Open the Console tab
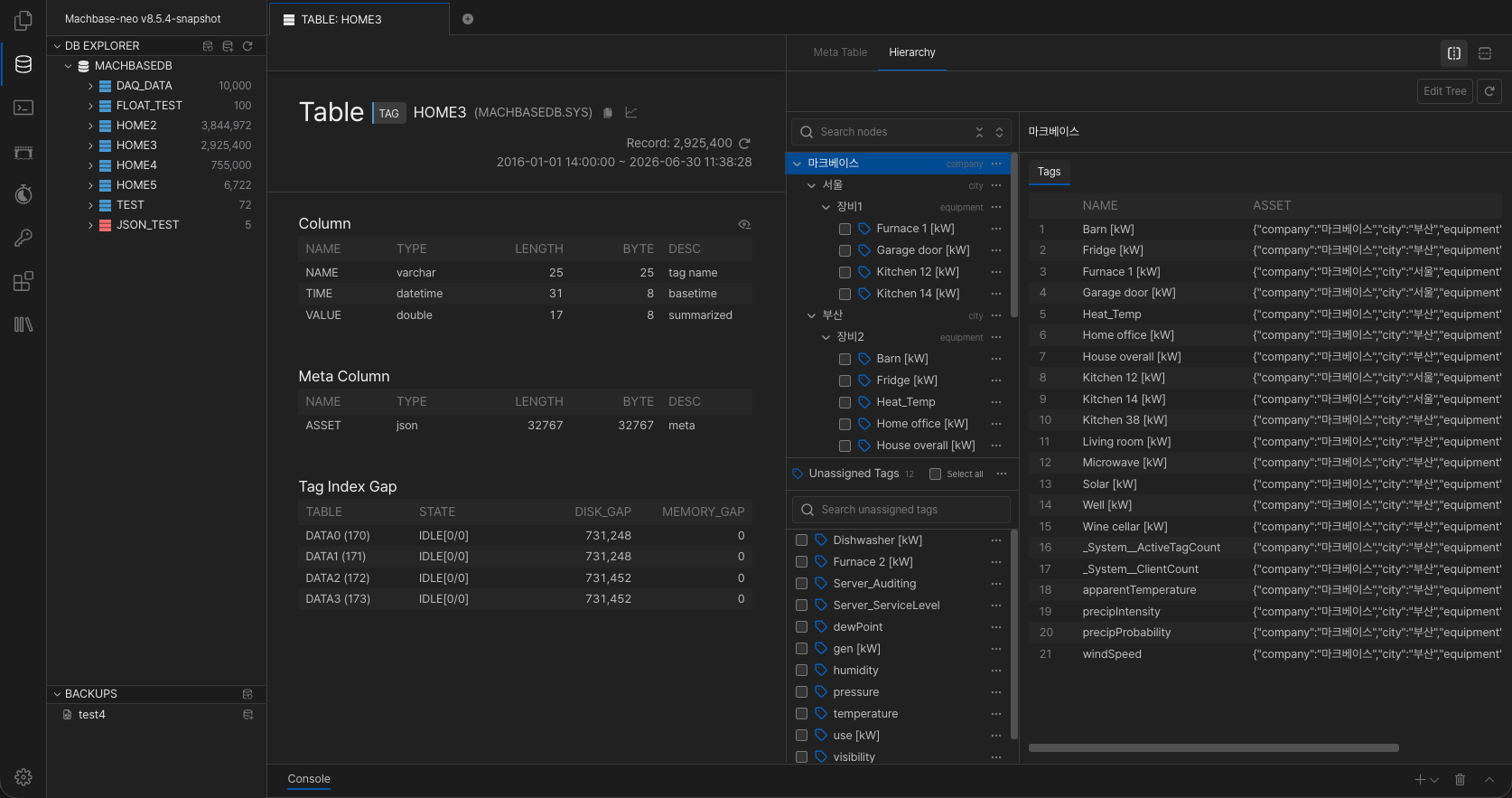 tap(309, 779)
